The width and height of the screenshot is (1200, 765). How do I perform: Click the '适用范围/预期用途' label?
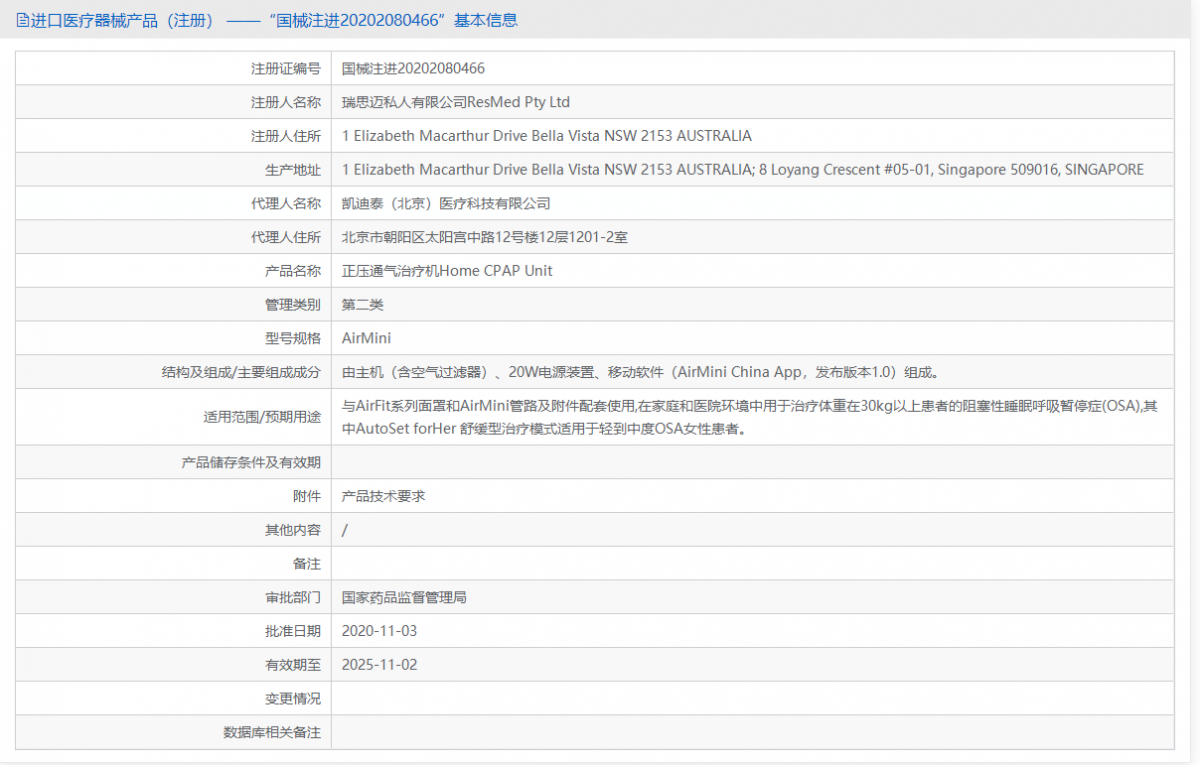[262, 417]
